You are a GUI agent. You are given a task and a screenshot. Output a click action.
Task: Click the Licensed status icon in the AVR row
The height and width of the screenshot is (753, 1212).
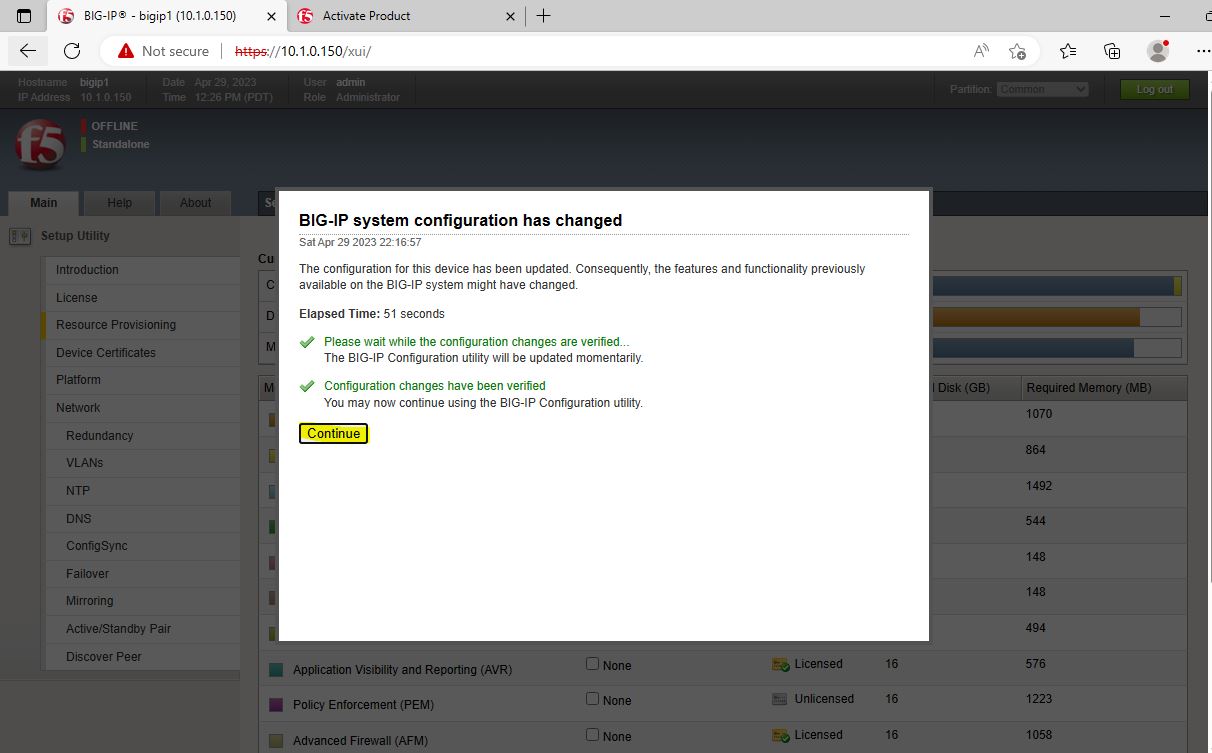780,664
